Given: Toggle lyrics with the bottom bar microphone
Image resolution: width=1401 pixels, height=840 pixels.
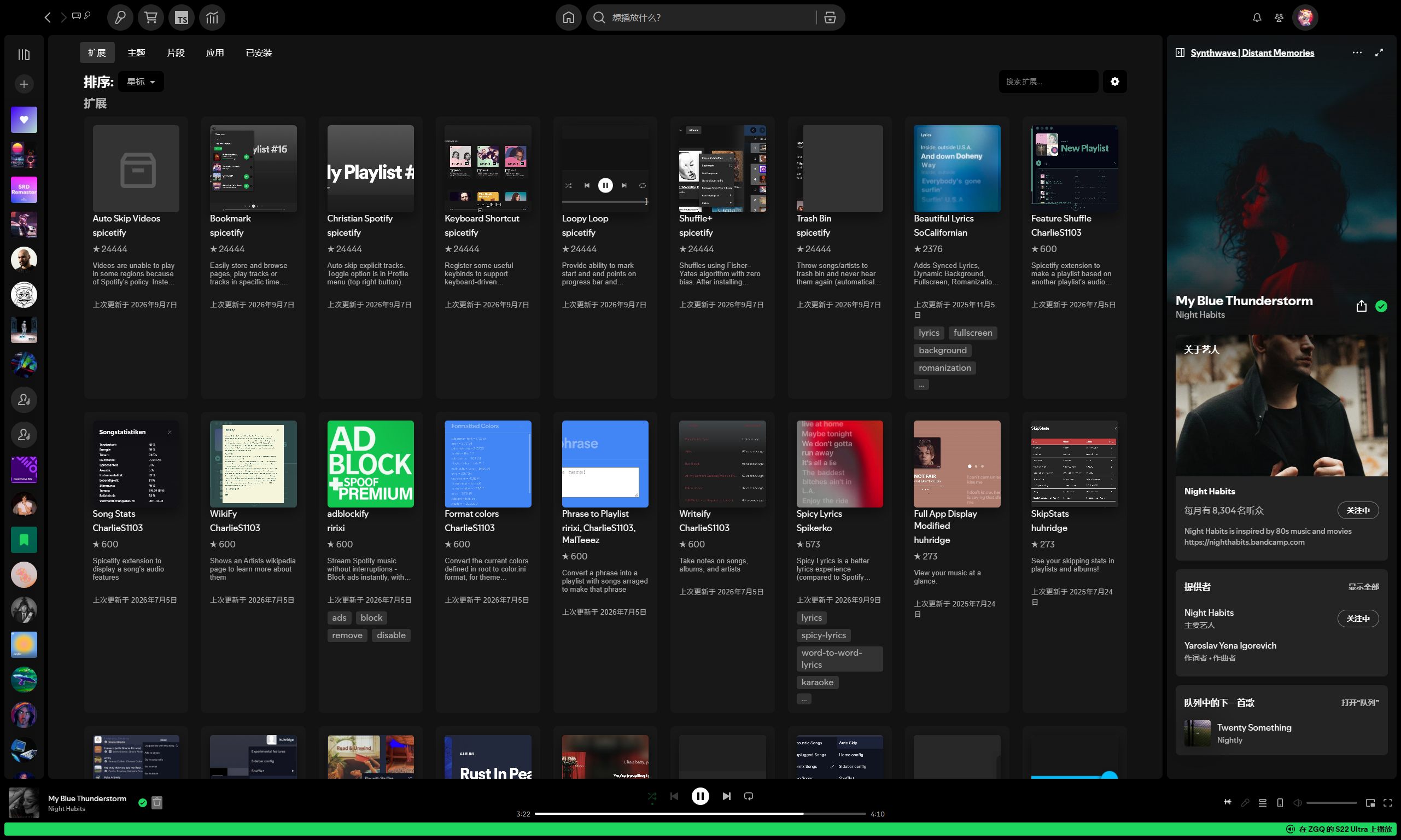Looking at the screenshot, I should click(x=1245, y=803).
